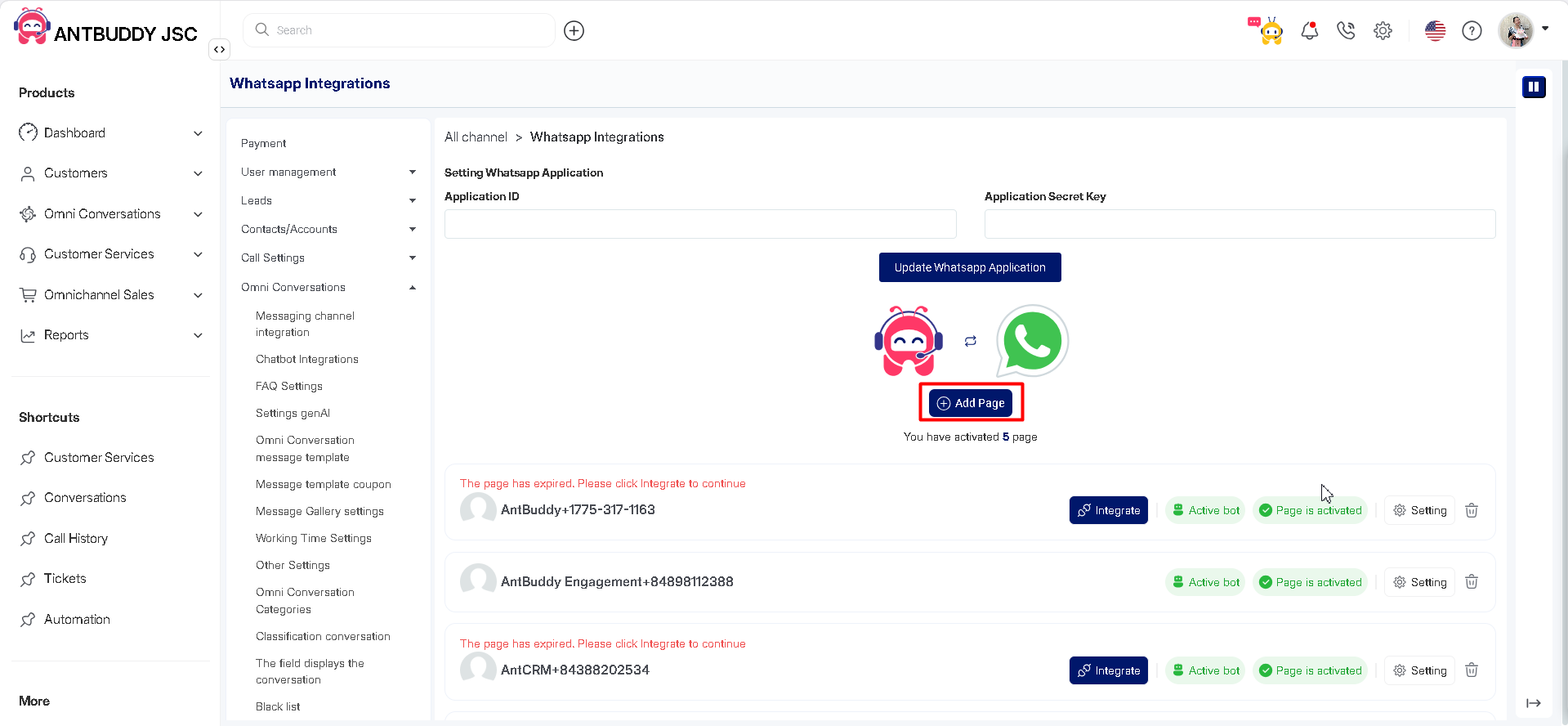The height and width of the screenshot is (726, 1568).
Task: Expand the Omni Conversations sidebar chevron
Action: [198, 214]
